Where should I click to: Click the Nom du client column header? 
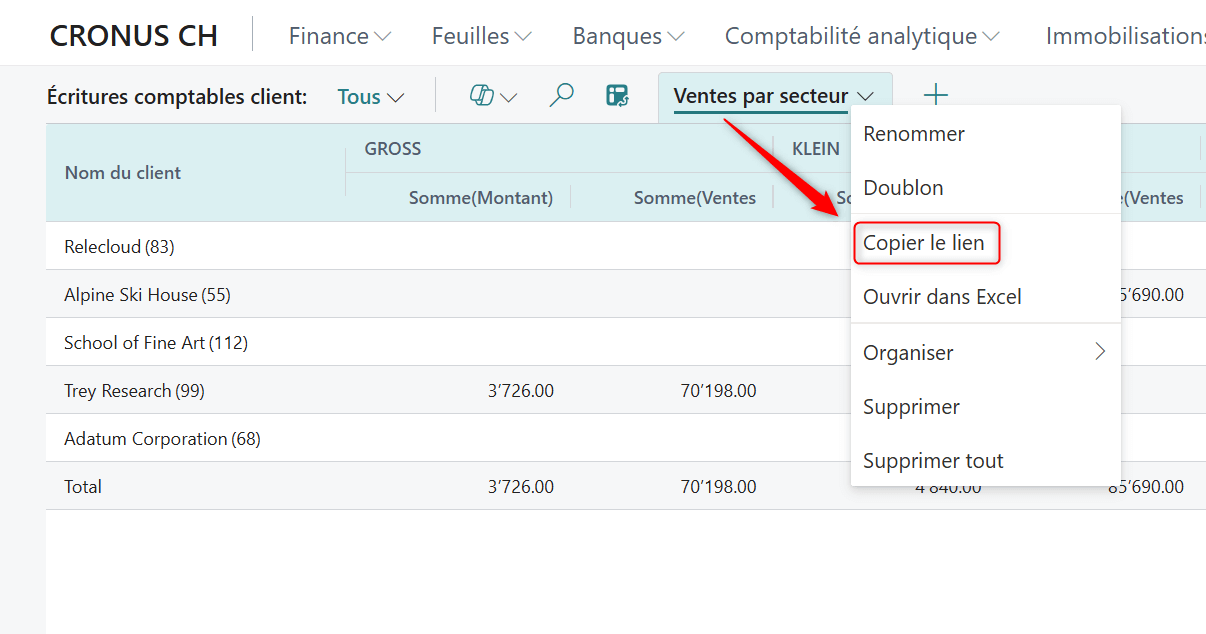[123, 173]
